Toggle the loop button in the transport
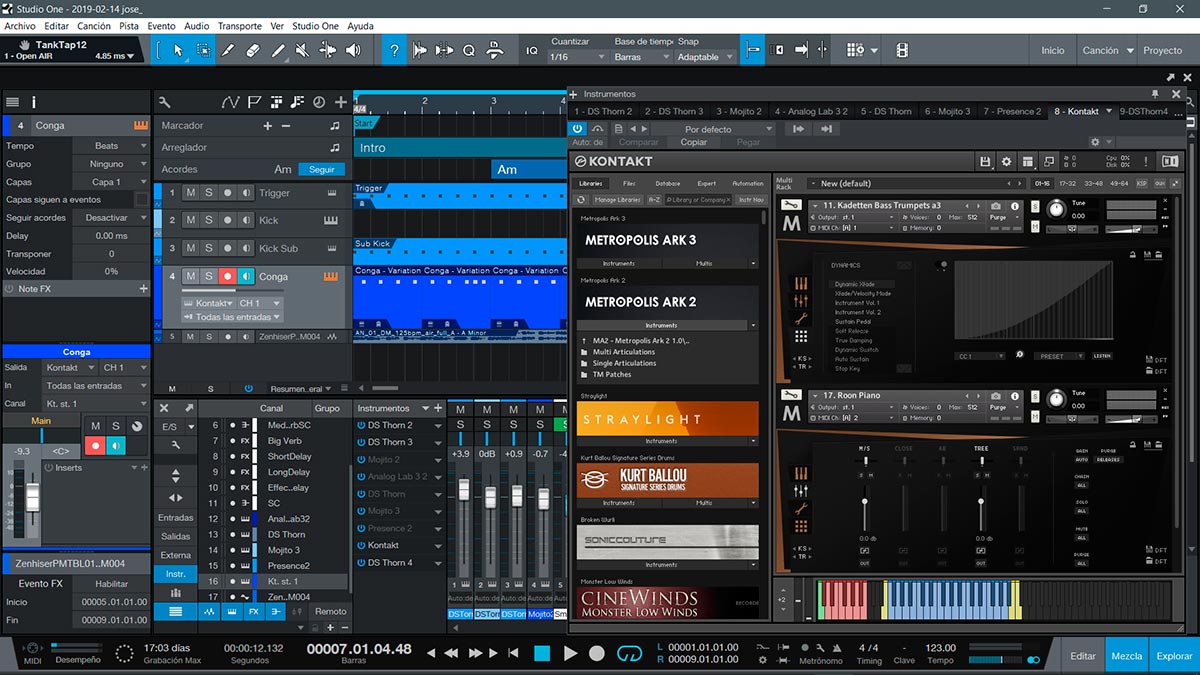1200x675 pixels. pyautogui.click(x=629, y=653)
